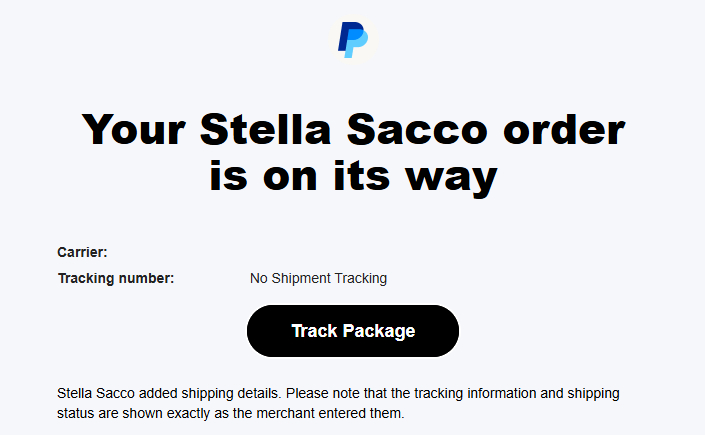705x435 pixels.
Task: Click the PayPal logo icon
Action: pyautogui.click(x=352, y=39)
